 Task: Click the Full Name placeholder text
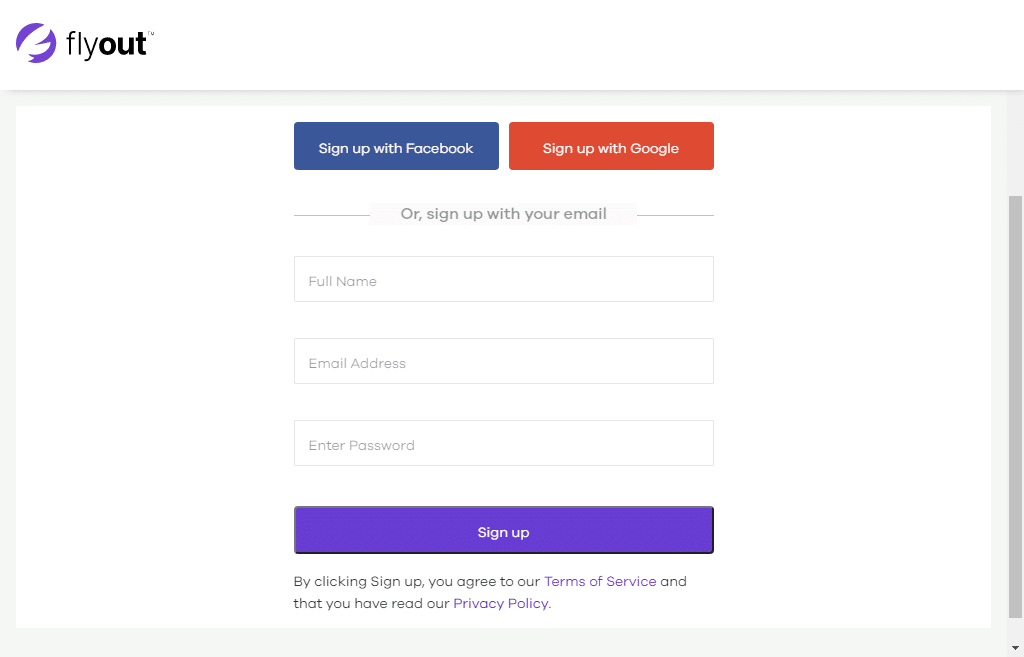pos(342,281)
